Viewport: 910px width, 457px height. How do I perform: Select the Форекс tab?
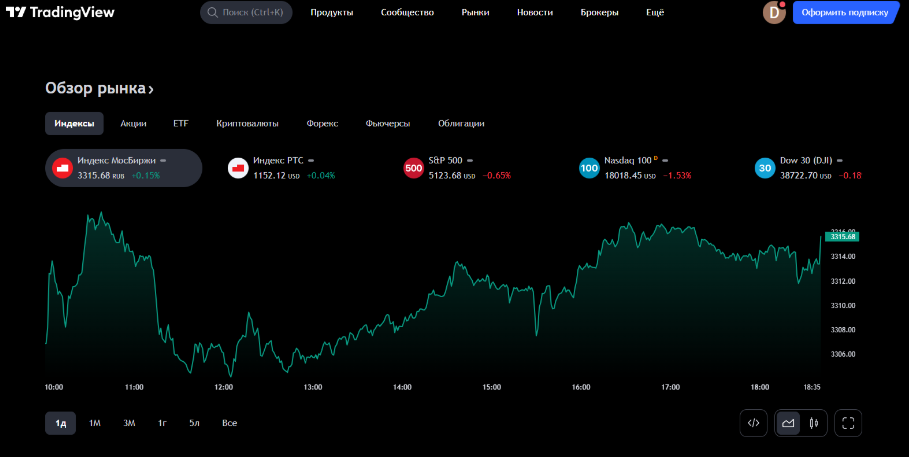click(x=323, y=123)
